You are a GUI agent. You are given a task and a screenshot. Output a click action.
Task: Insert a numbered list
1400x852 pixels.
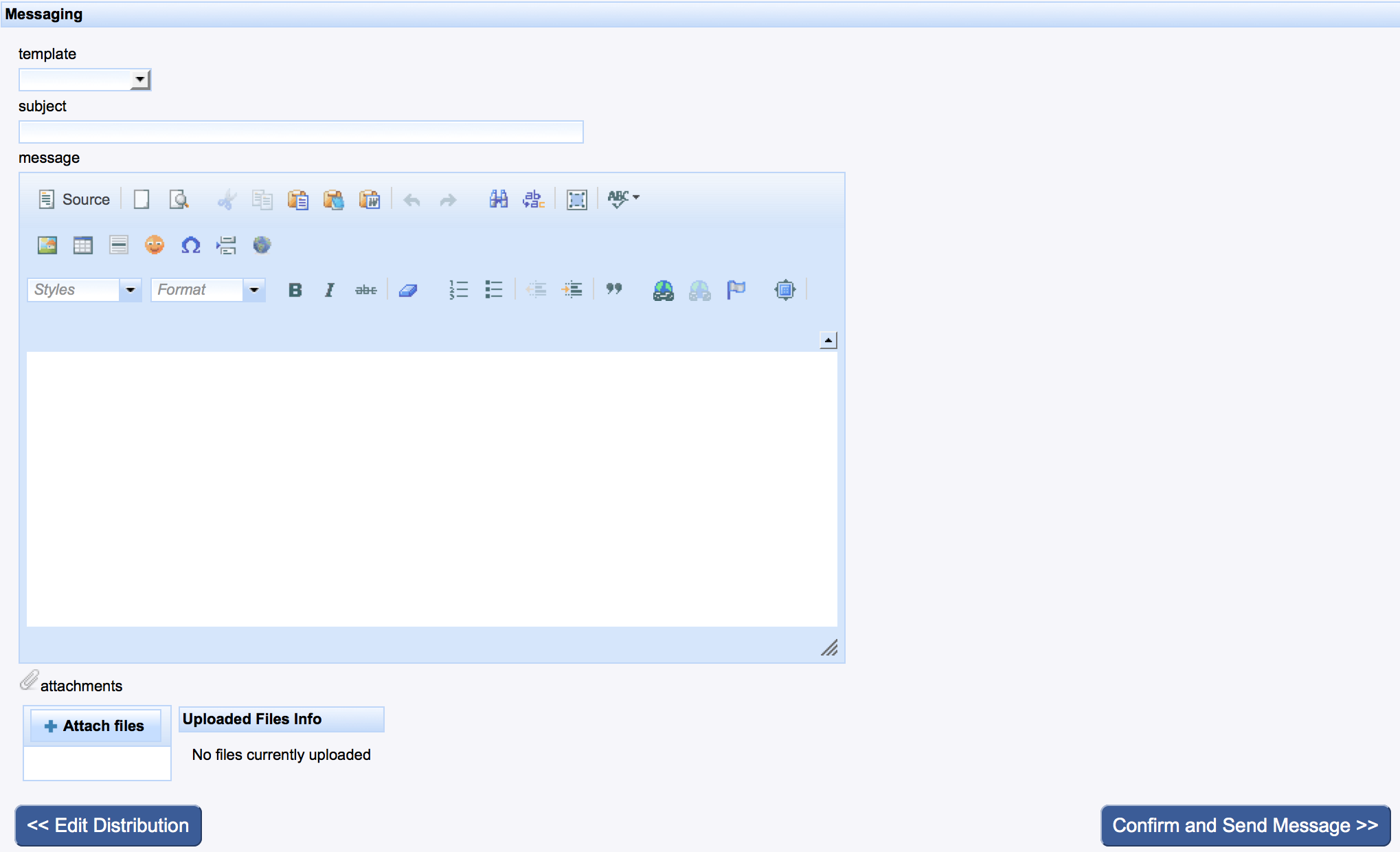(x=458, y=290)
